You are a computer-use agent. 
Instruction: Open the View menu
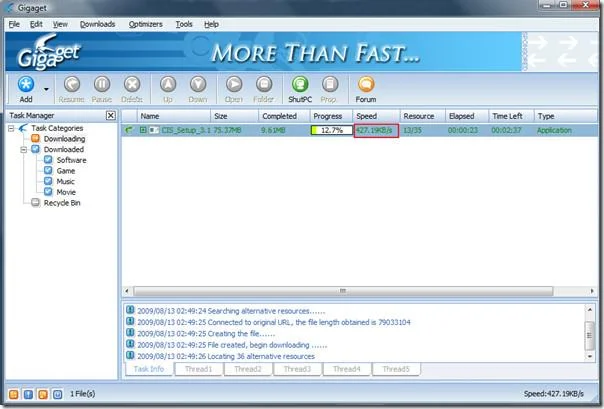pos(60,24)
